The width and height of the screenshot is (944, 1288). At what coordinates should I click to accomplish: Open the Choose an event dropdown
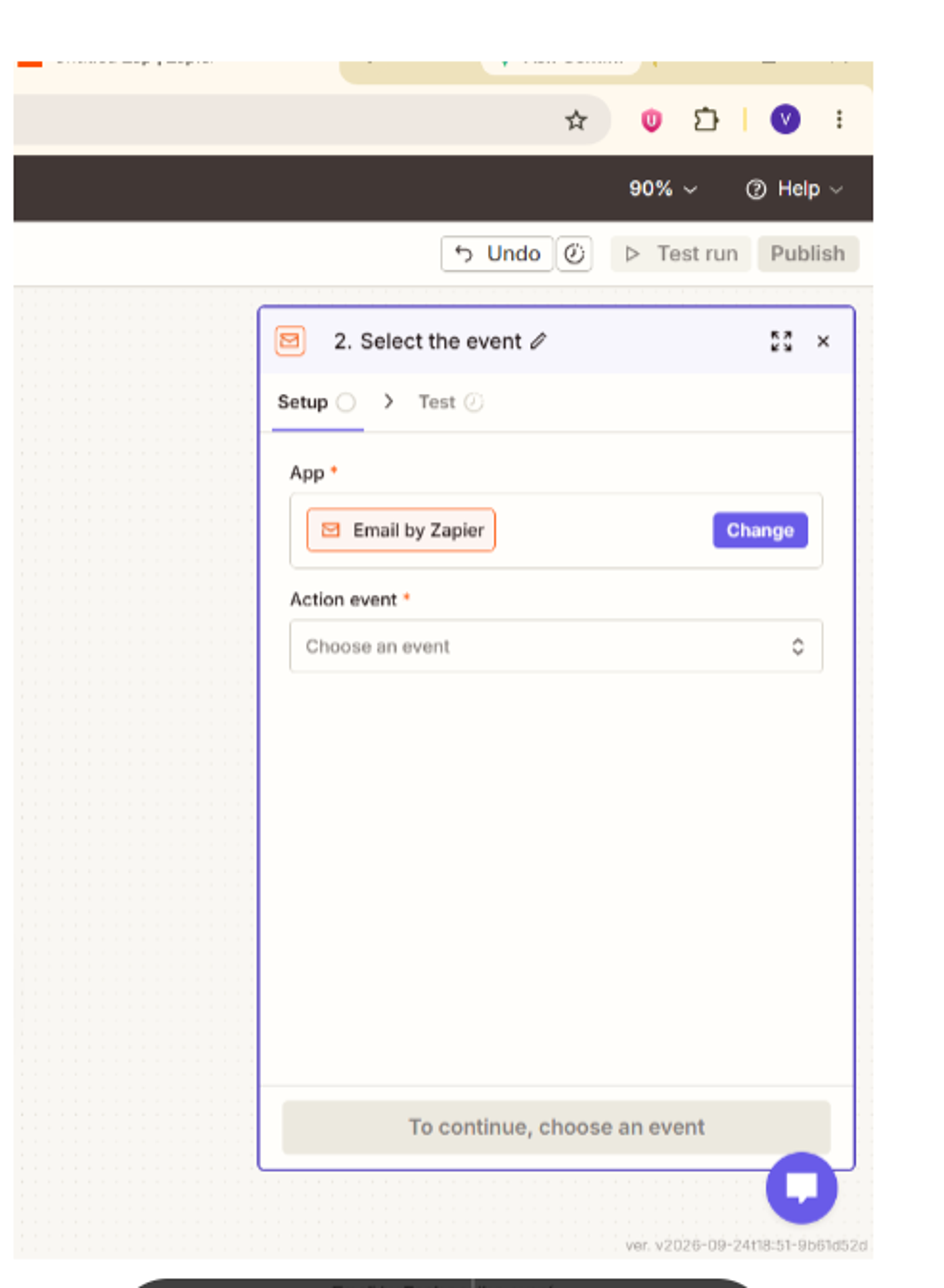click(556, 646)
